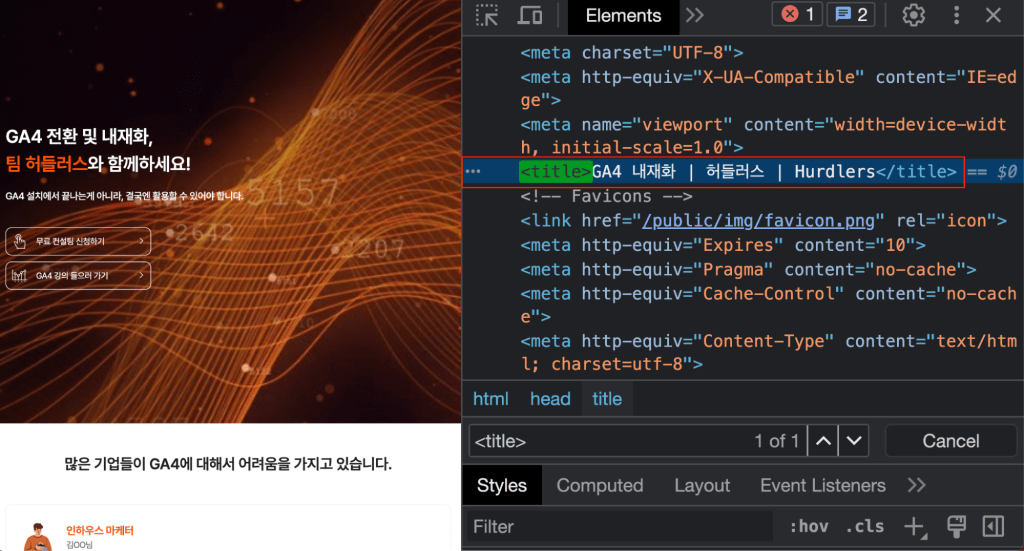Viewport: 1024px width, 551px height.
Task: Toggle the :hov element state
Action: pyautogui.click(x=809, y=526)
